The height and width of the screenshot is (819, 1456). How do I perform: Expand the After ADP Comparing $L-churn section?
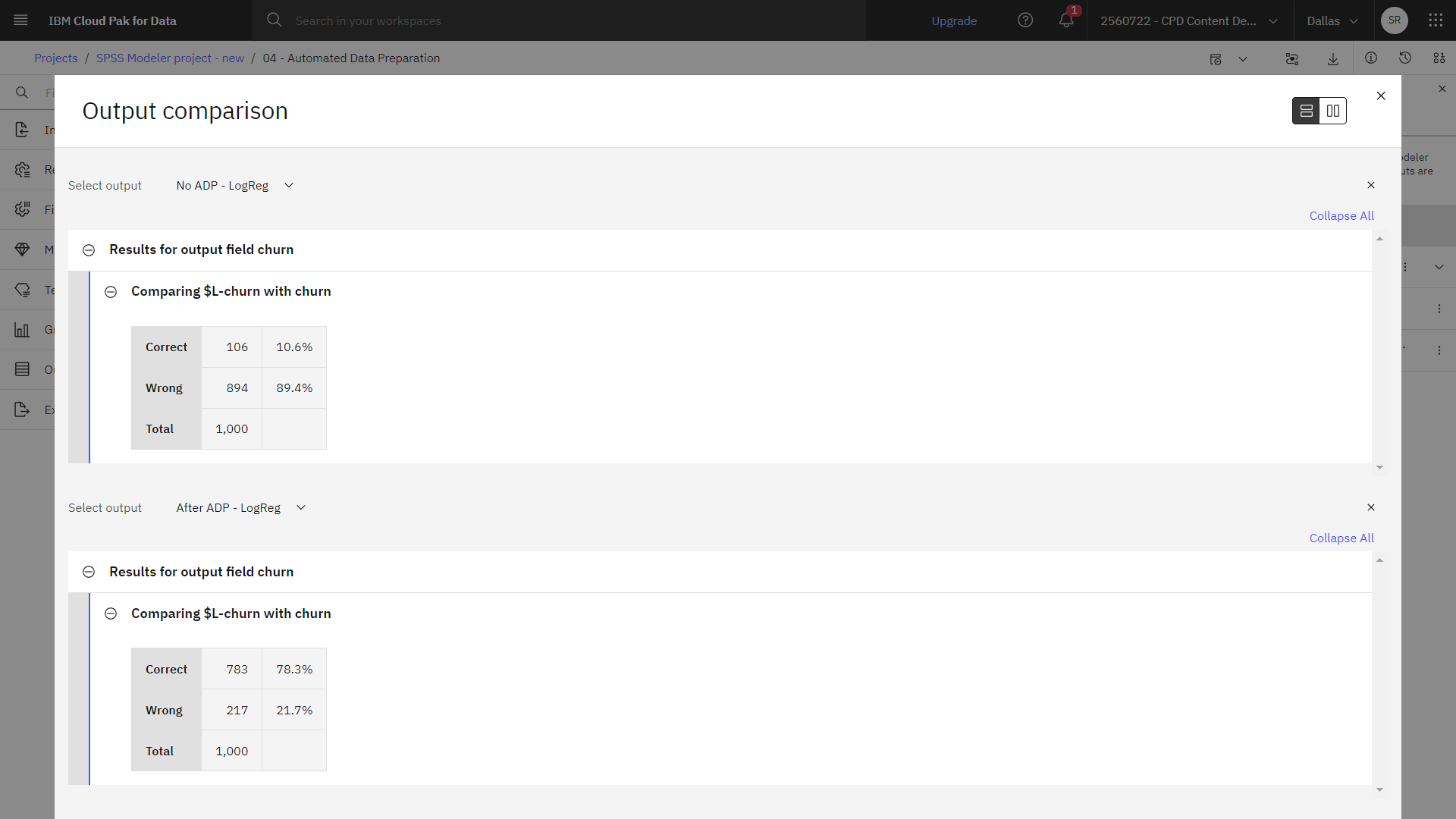[x=111, y=613]
